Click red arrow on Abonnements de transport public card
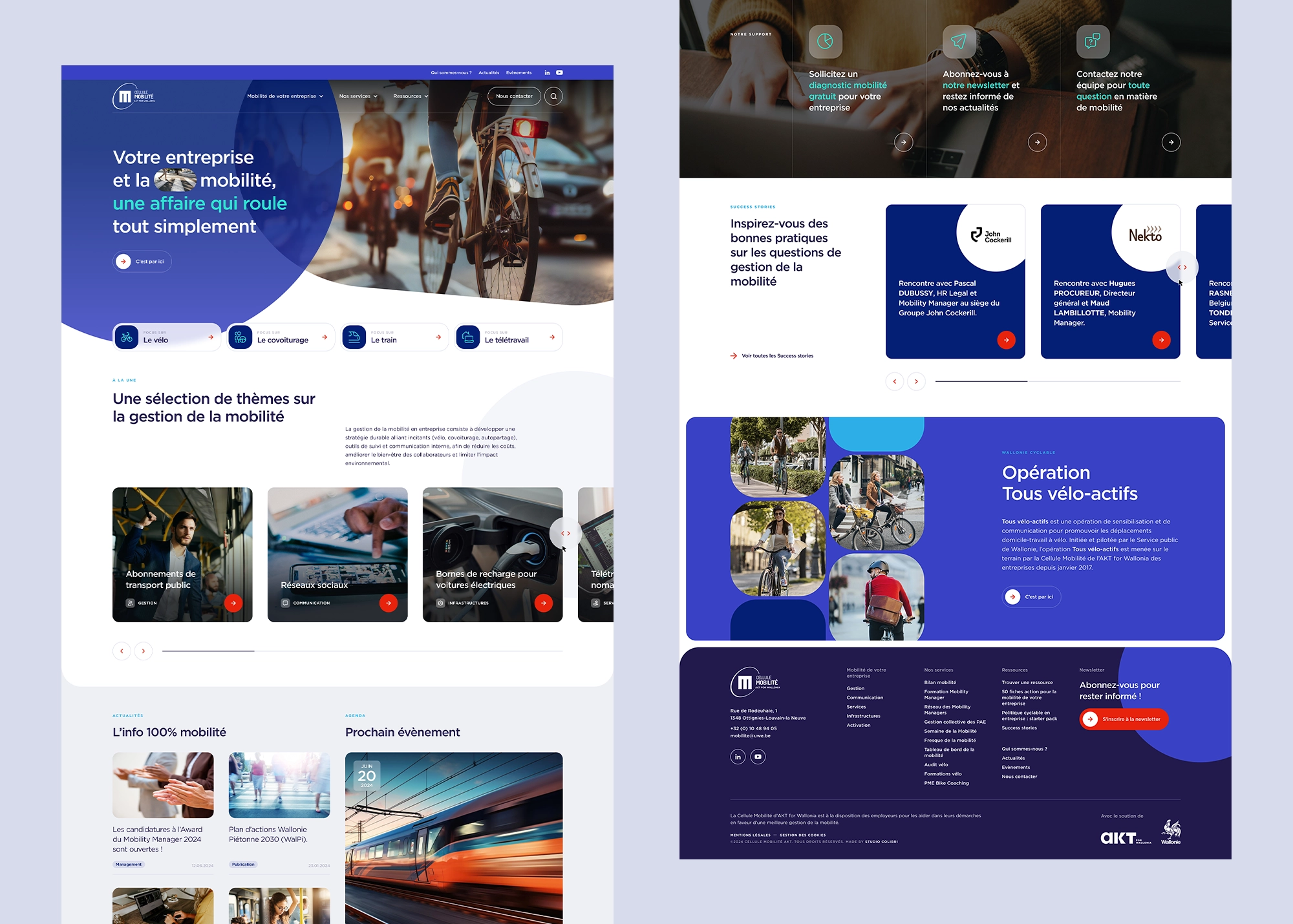The image size is (1293, 924). coord(233,603)
